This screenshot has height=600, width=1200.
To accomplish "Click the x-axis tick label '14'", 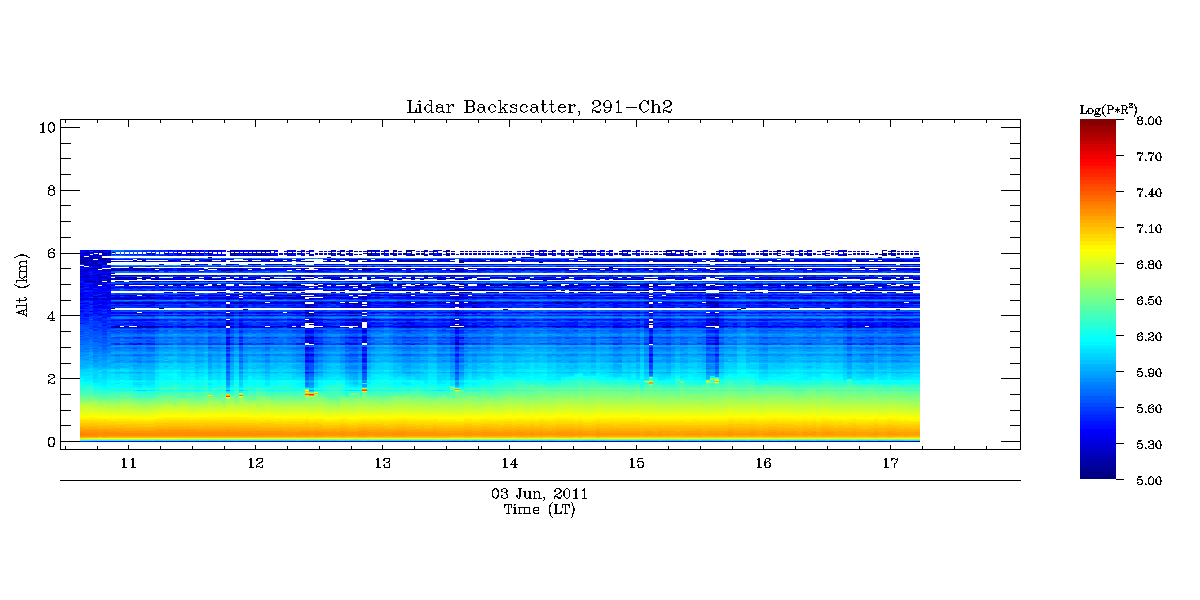I will pyautogui.click(x=509, y=464).
